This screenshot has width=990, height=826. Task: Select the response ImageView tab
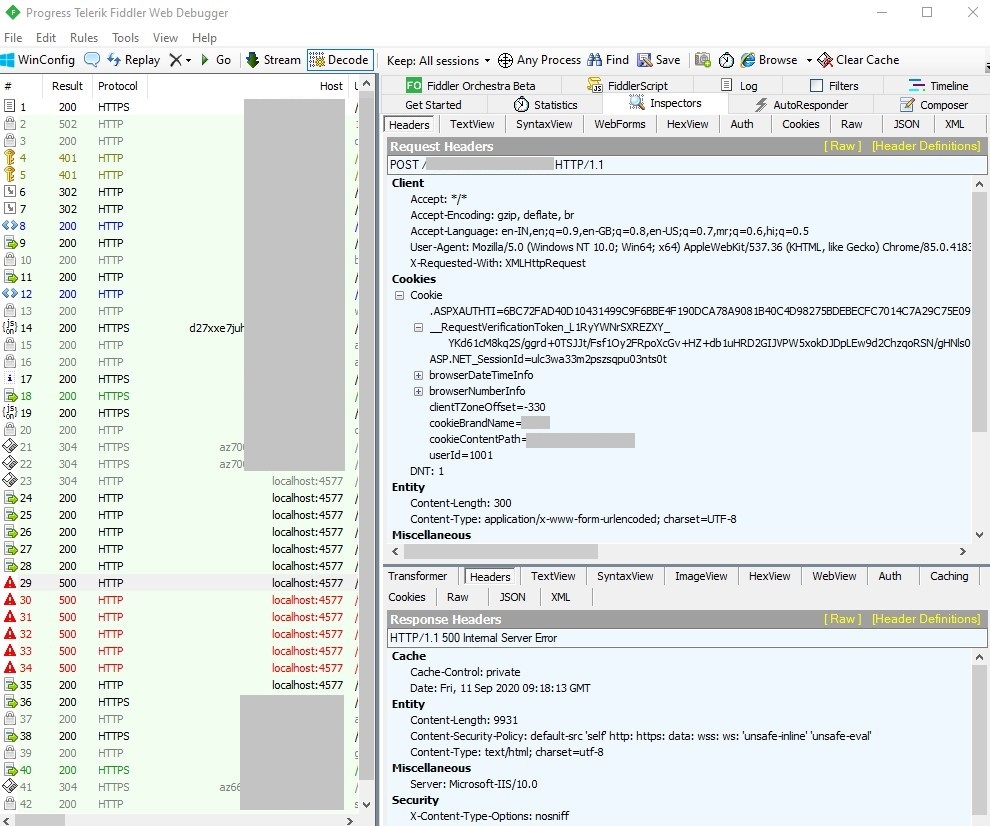coord(701,576)
